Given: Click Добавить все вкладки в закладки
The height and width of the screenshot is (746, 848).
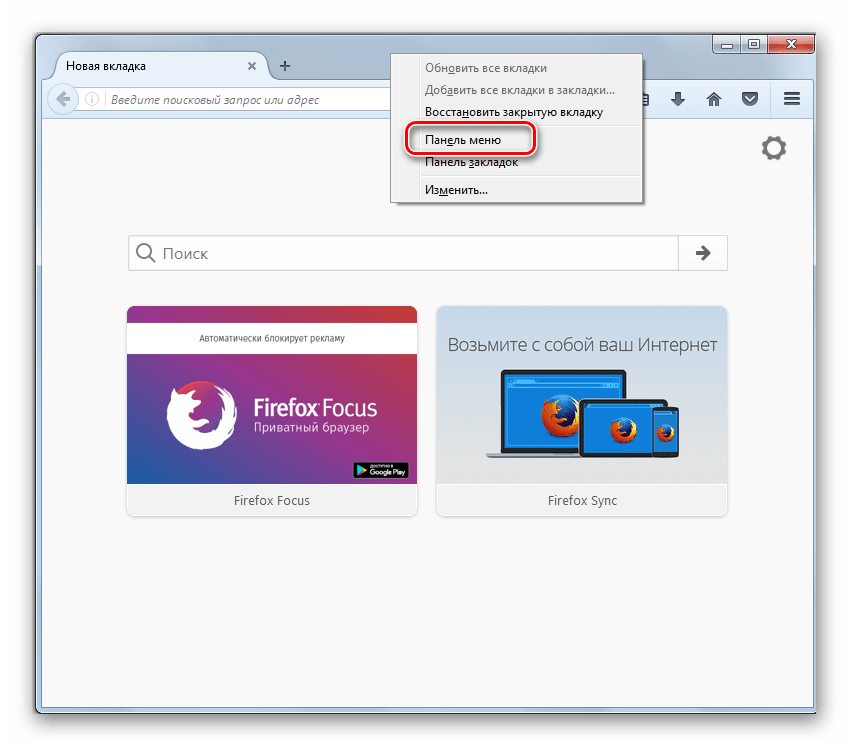Looking at the screenshot, I should coord(519,90).
